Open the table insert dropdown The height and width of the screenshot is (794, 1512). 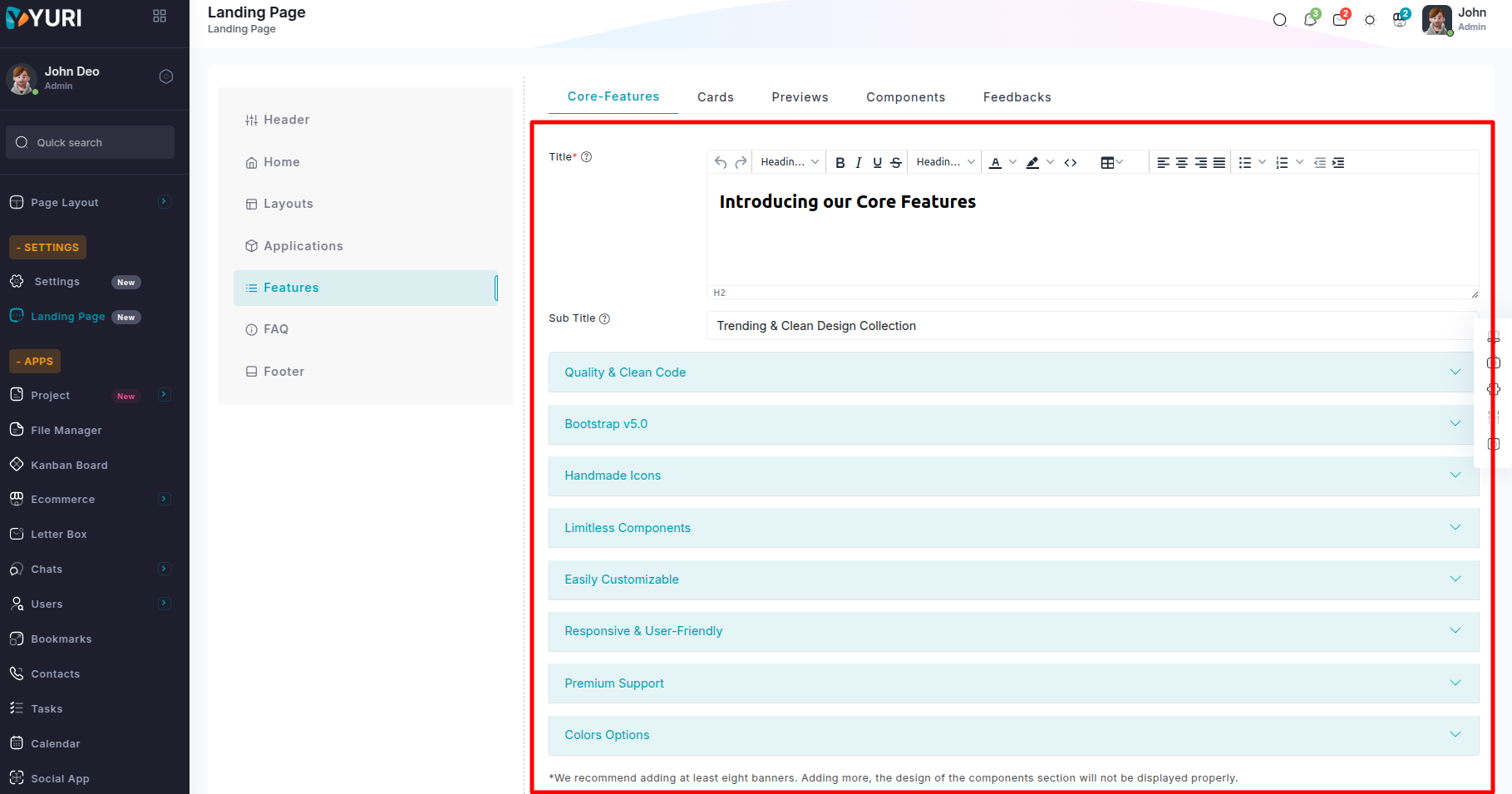point(1112,162)
